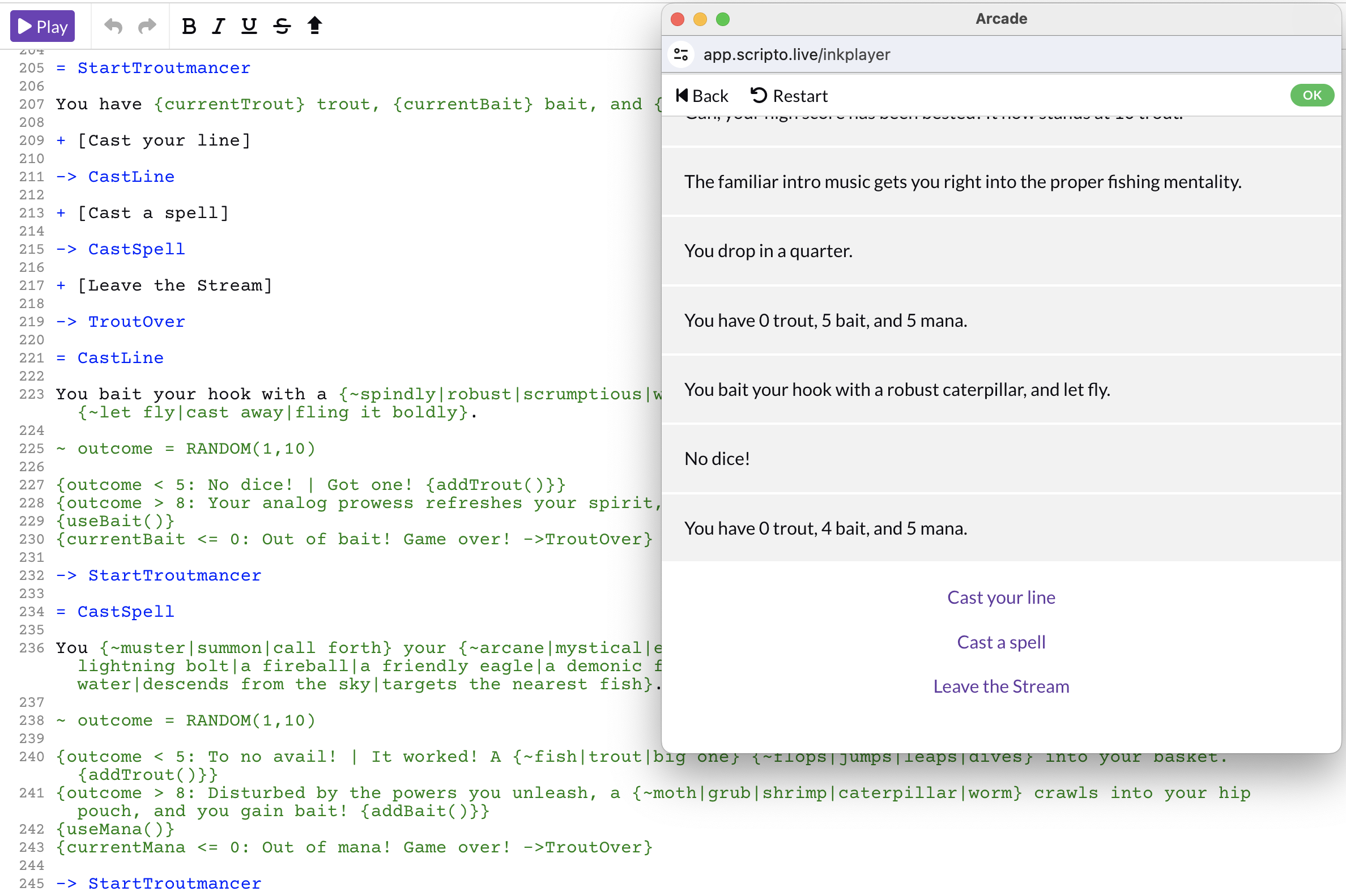The image size is (1346, 896).
Task: Click OK button in Arcade panel
Action: tap(1312, 94)
